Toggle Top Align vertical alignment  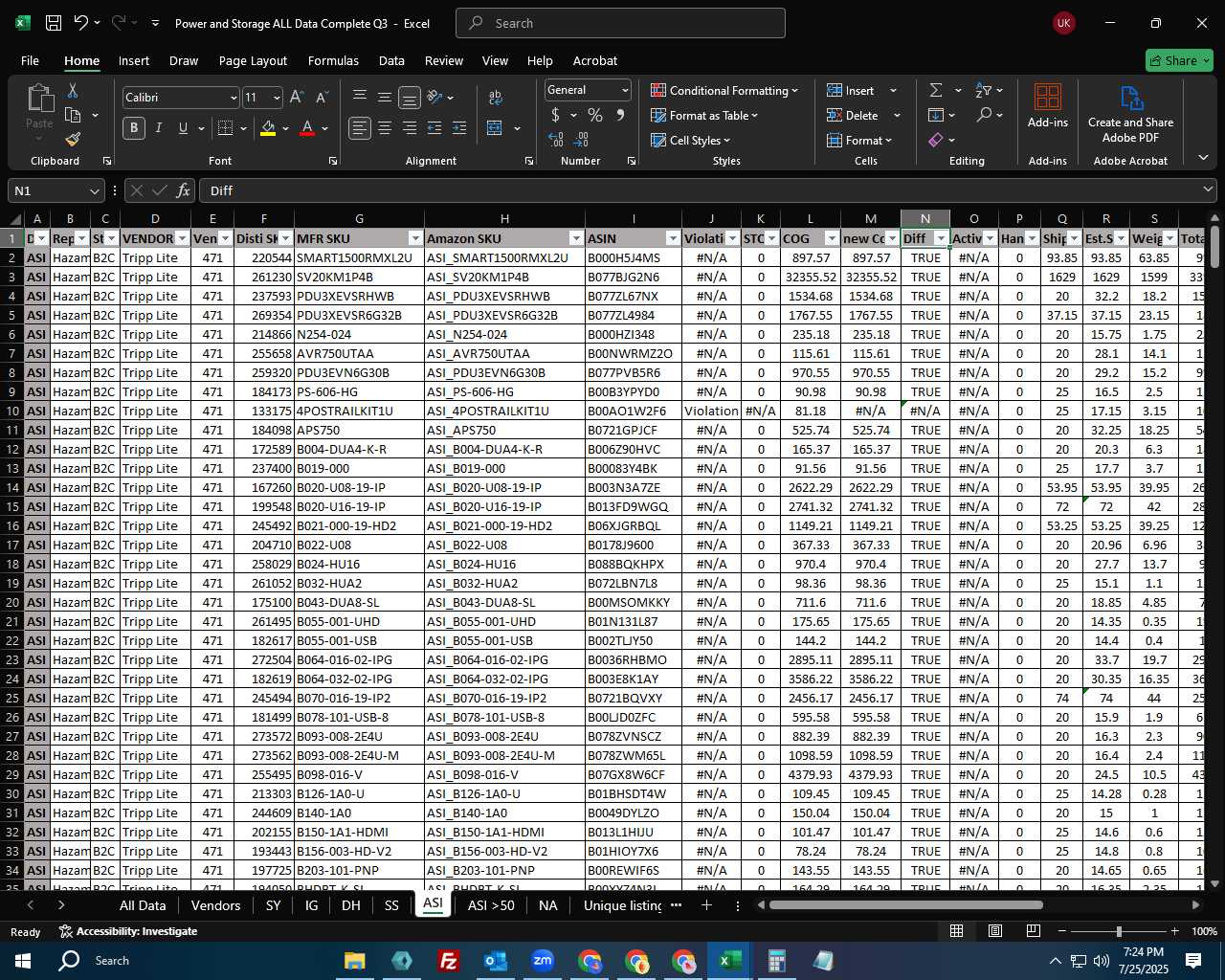(360, 98)
